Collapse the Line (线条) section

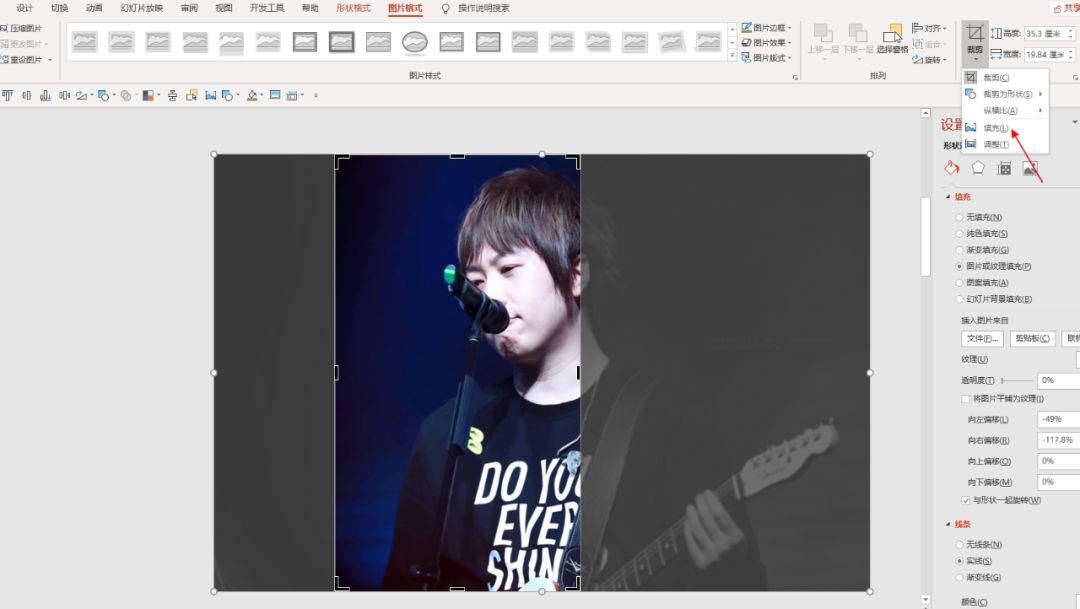pyautogui.click(x=948, y=524)
